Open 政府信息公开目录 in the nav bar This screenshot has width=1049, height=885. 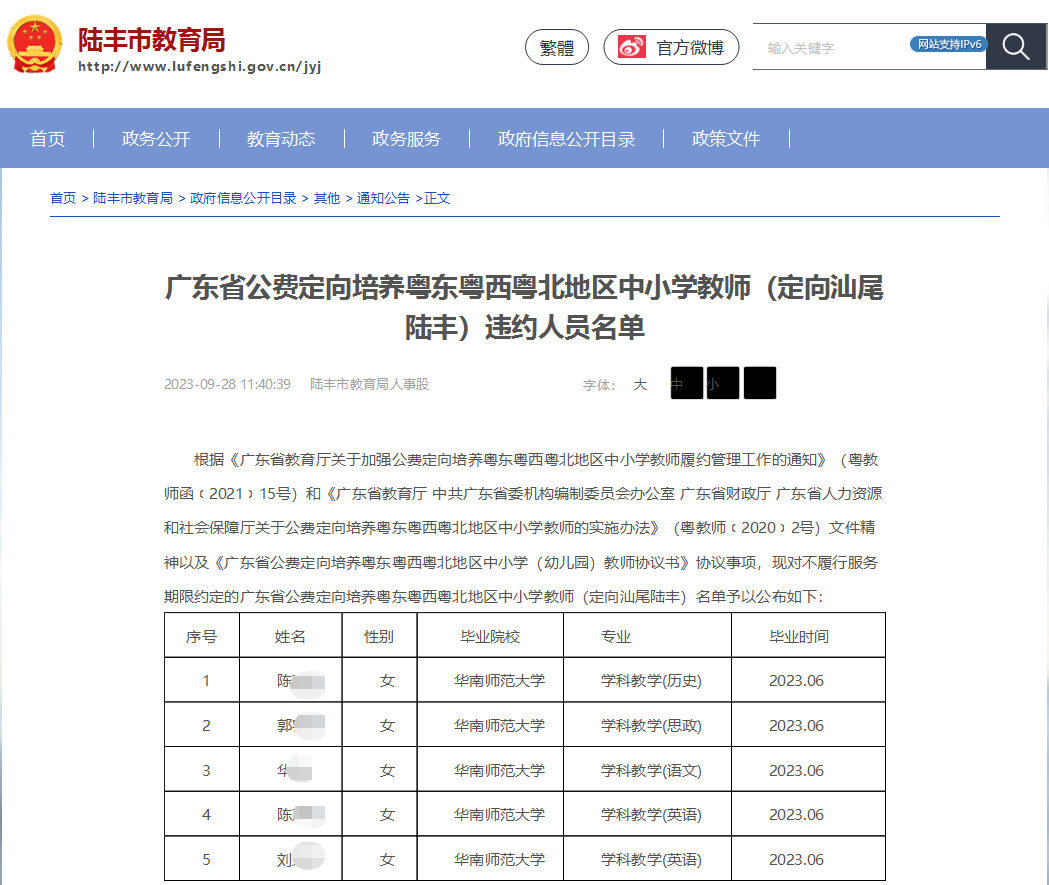(x=566, y=139)
